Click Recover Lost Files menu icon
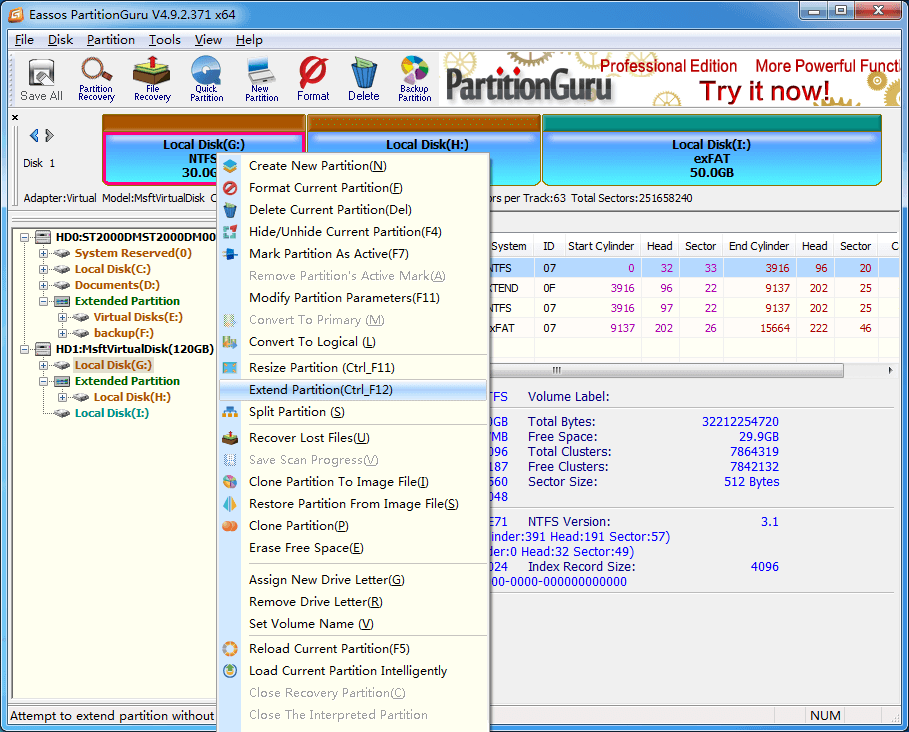The width and height of the screenshot is (909, 732). coord(230,438)
